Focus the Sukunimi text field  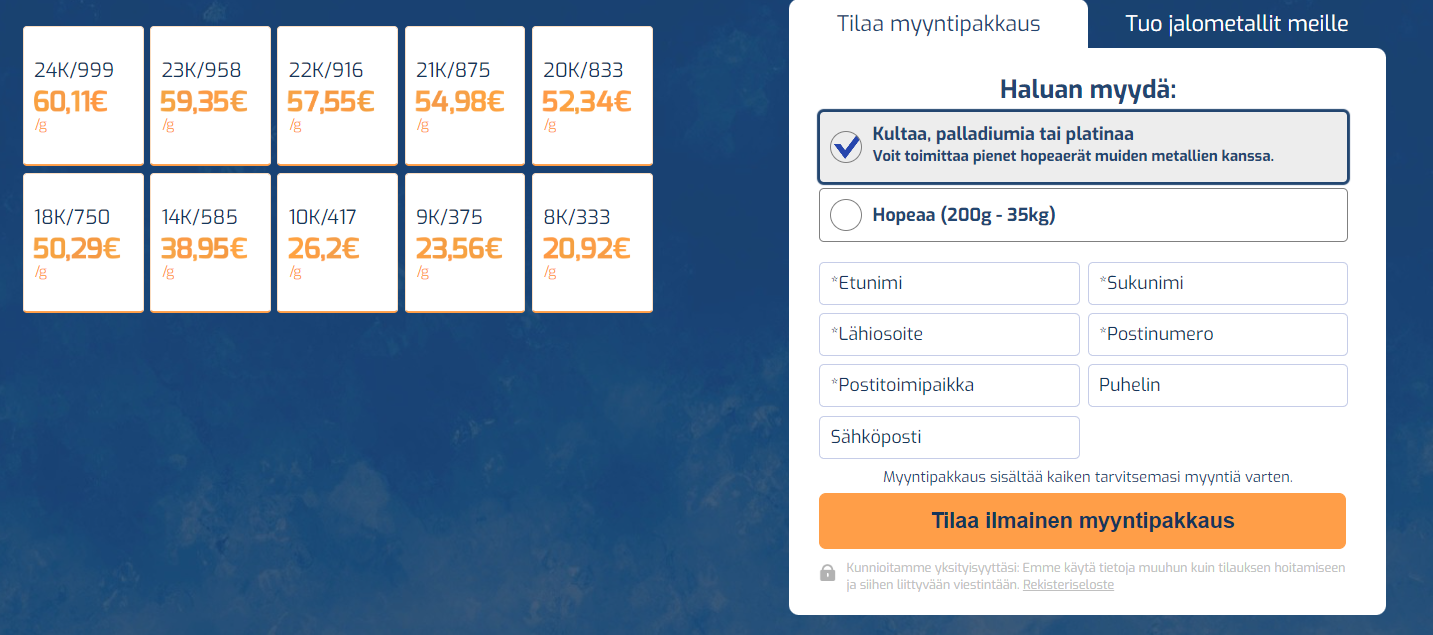pos(1217,283)
